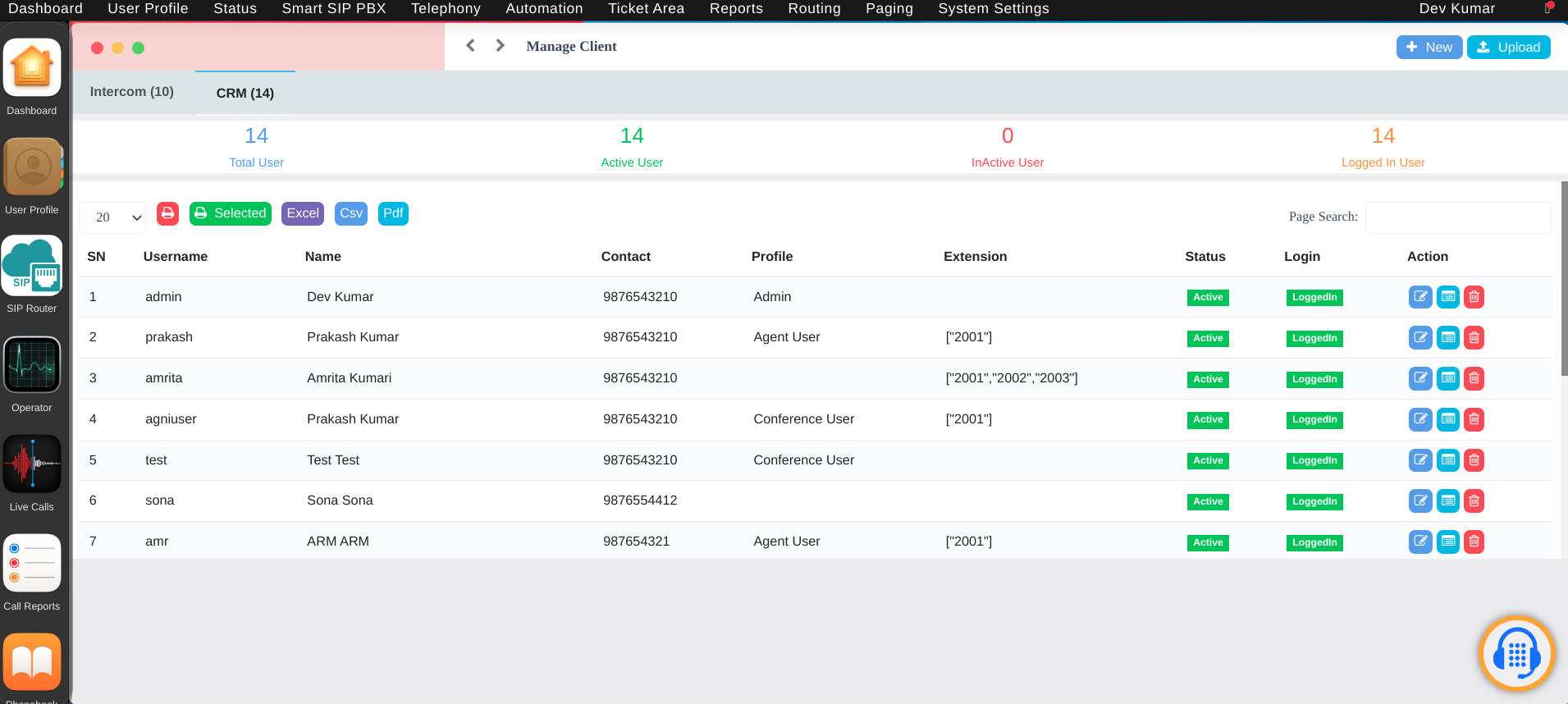Open the Paging menu
This screenshot has height=704, width=1568.
click(889, 8)
